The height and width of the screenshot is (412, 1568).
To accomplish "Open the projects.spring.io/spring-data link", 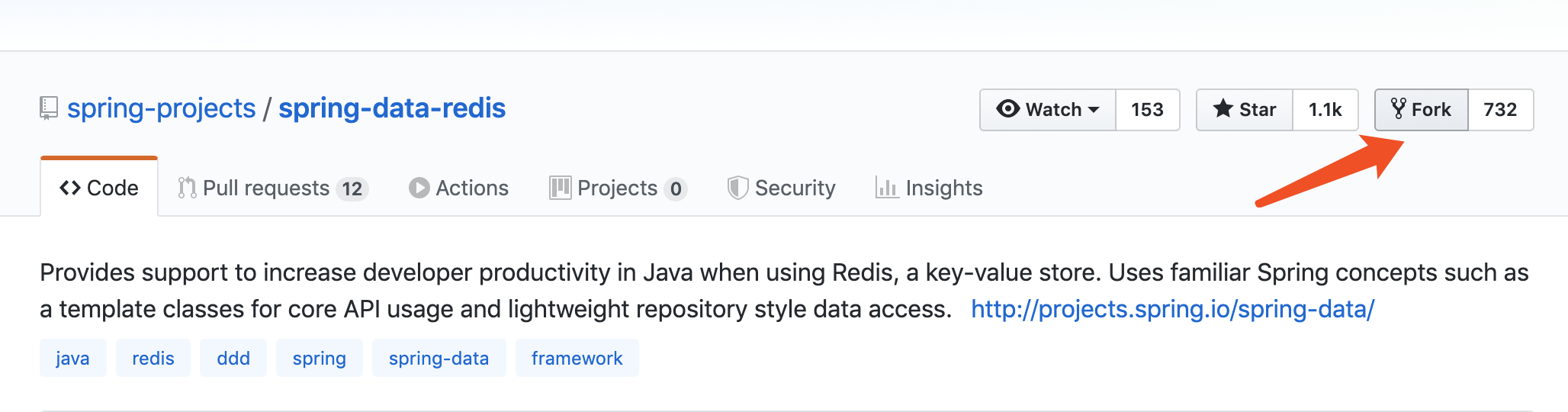I will (x=1172, y=309).
